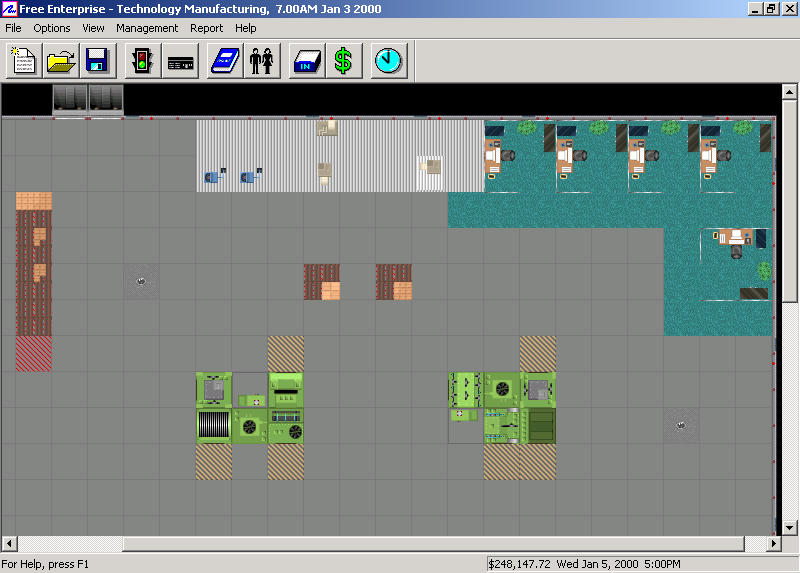Viewport: 800px width, 573px height.
Task: Open finances with the dollar sign icon
Action: 344,61
